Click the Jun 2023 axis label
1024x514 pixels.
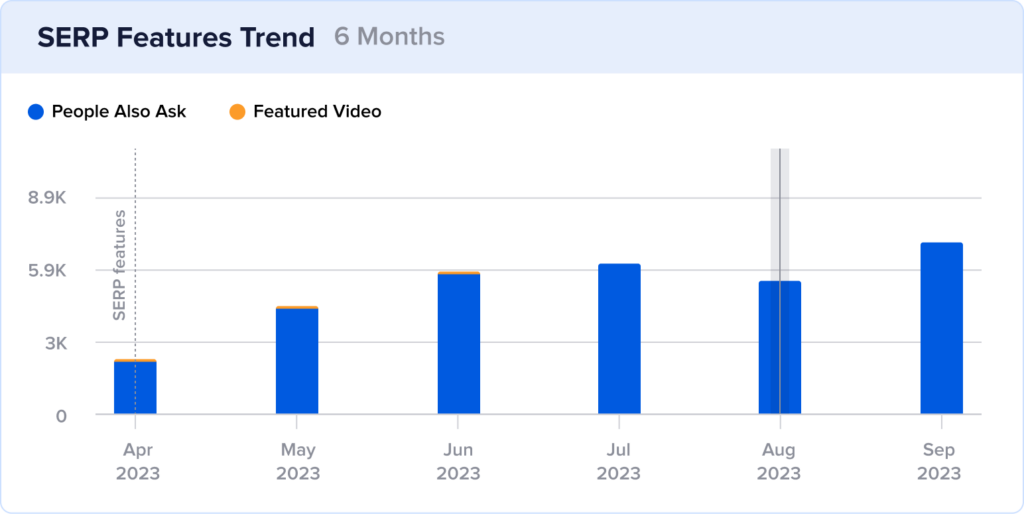click(x=458, y=461)
